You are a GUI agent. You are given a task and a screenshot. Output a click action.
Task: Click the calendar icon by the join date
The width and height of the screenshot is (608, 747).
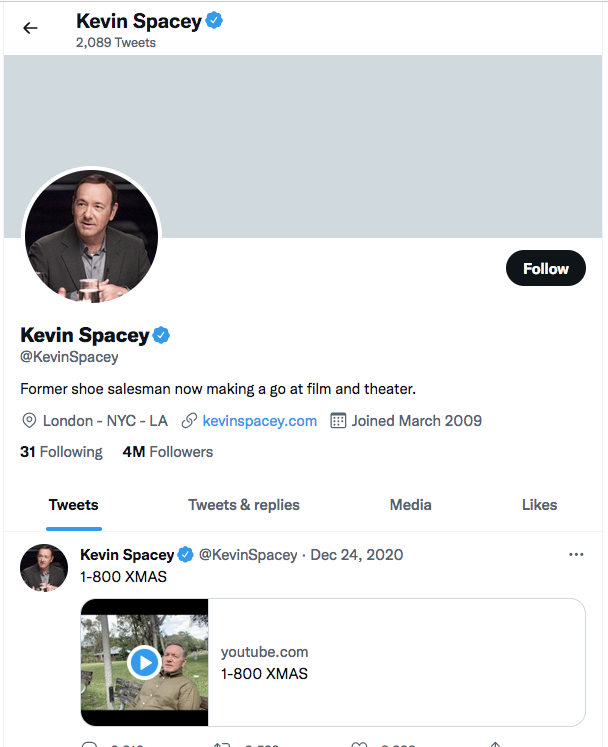(x=338, y=421)
